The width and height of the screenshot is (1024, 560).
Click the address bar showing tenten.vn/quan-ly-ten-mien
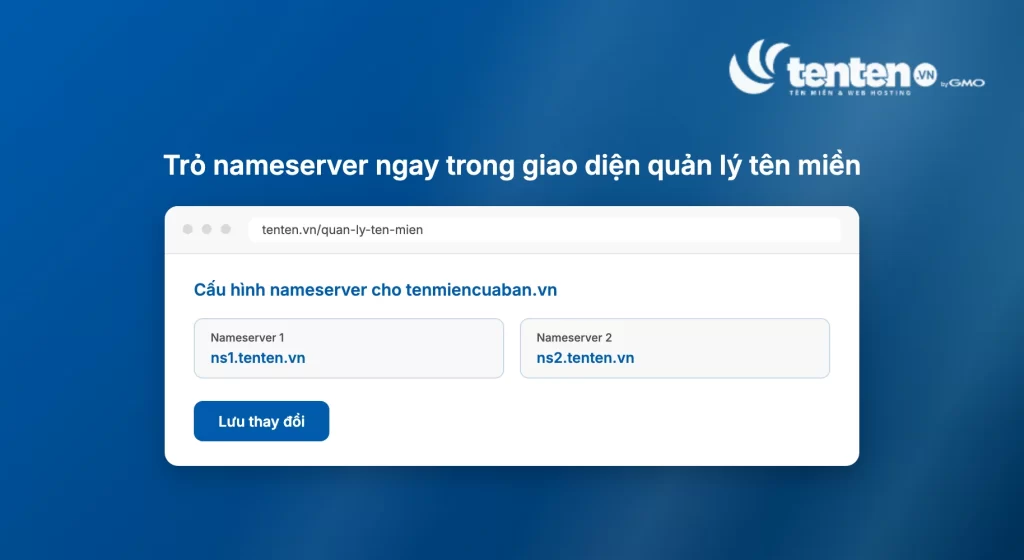[544, 230]
